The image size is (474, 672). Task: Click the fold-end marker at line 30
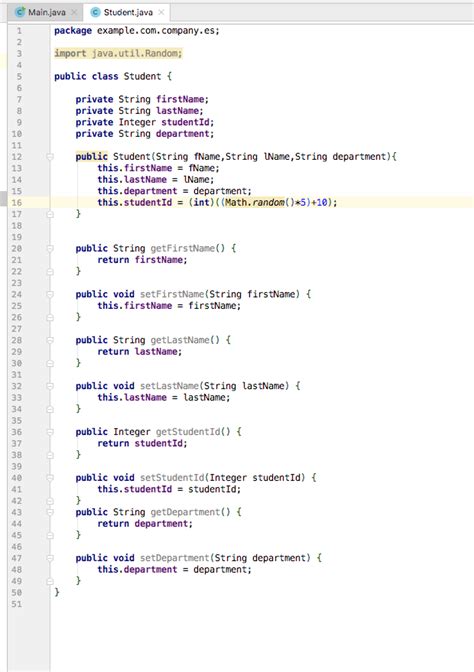point(50,363)
